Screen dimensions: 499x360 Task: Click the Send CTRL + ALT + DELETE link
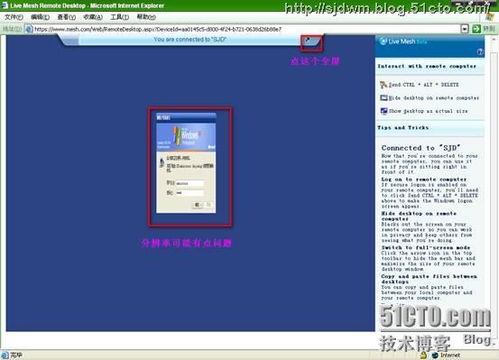click(424, 85)
